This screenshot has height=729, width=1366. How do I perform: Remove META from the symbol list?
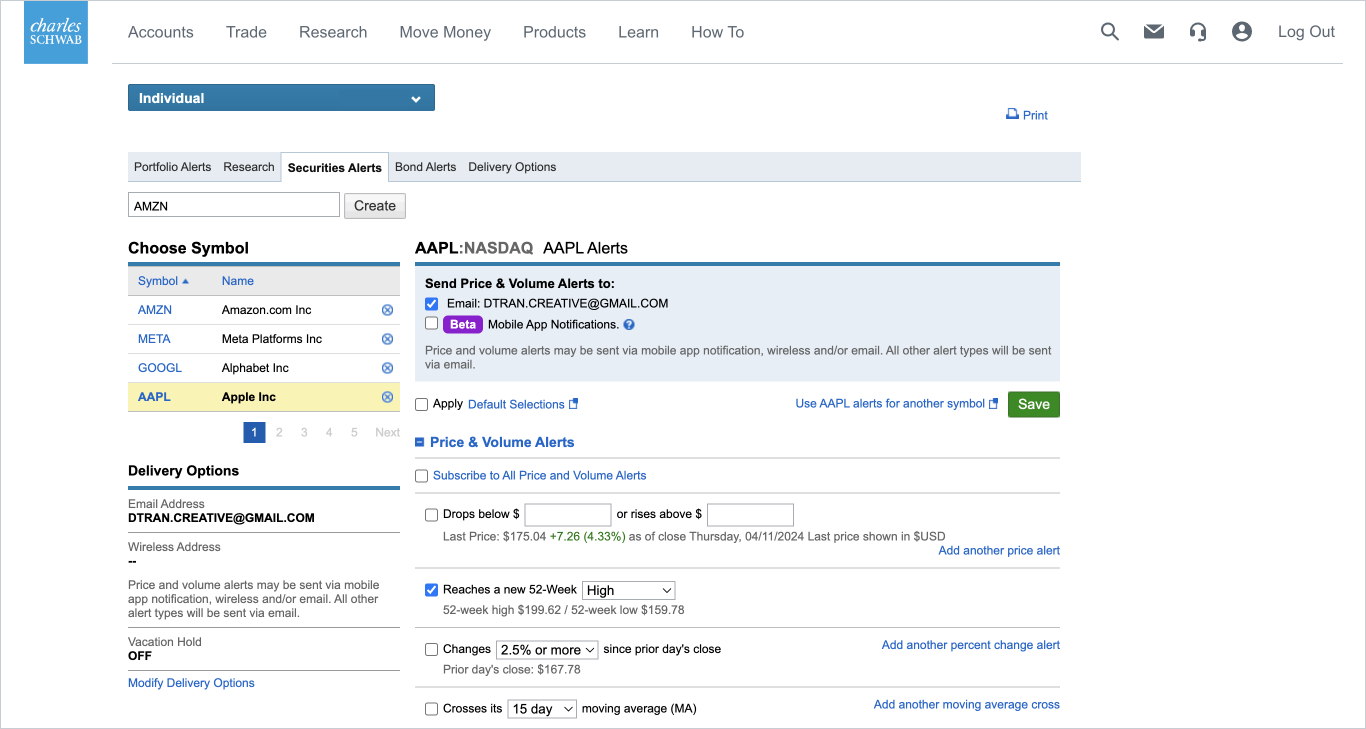[x=388, y=339]
